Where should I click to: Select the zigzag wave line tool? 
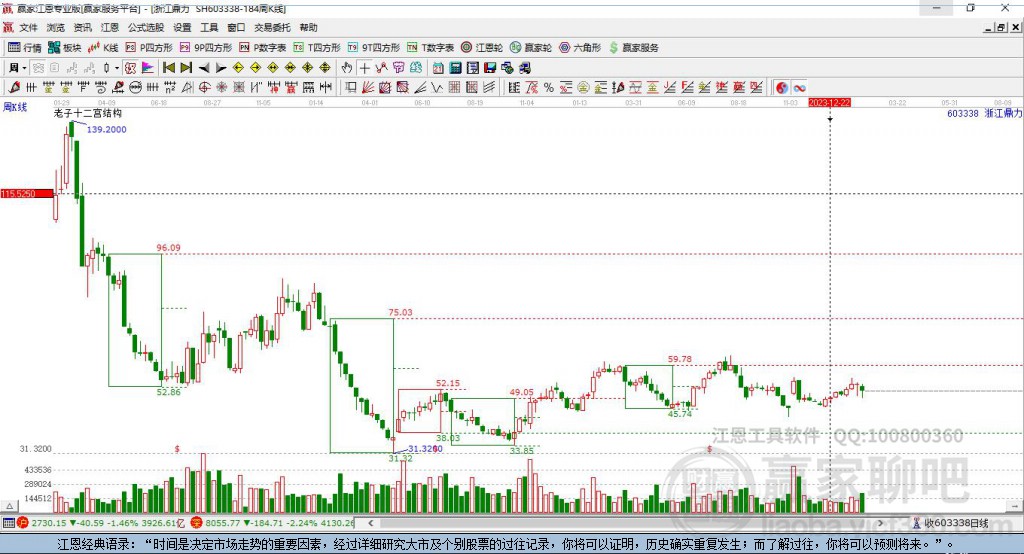[x=436, y=88]
